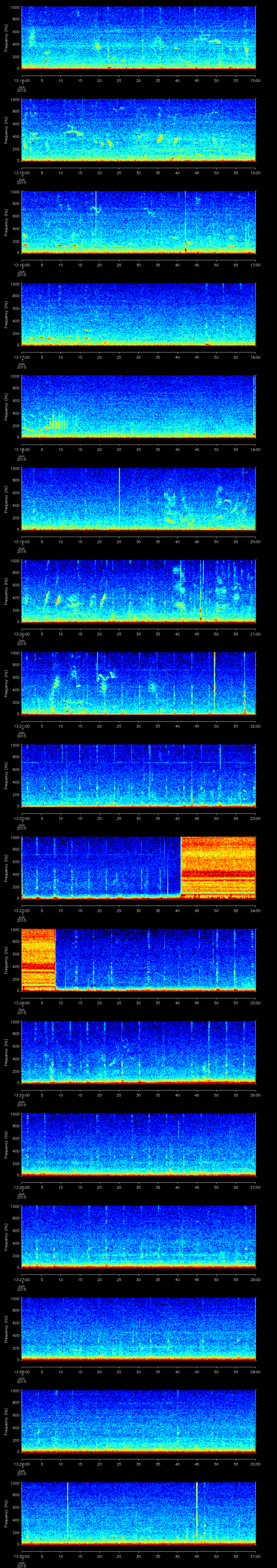Click the spectrogram panel starting at 13:14:00

coord(139,38)
